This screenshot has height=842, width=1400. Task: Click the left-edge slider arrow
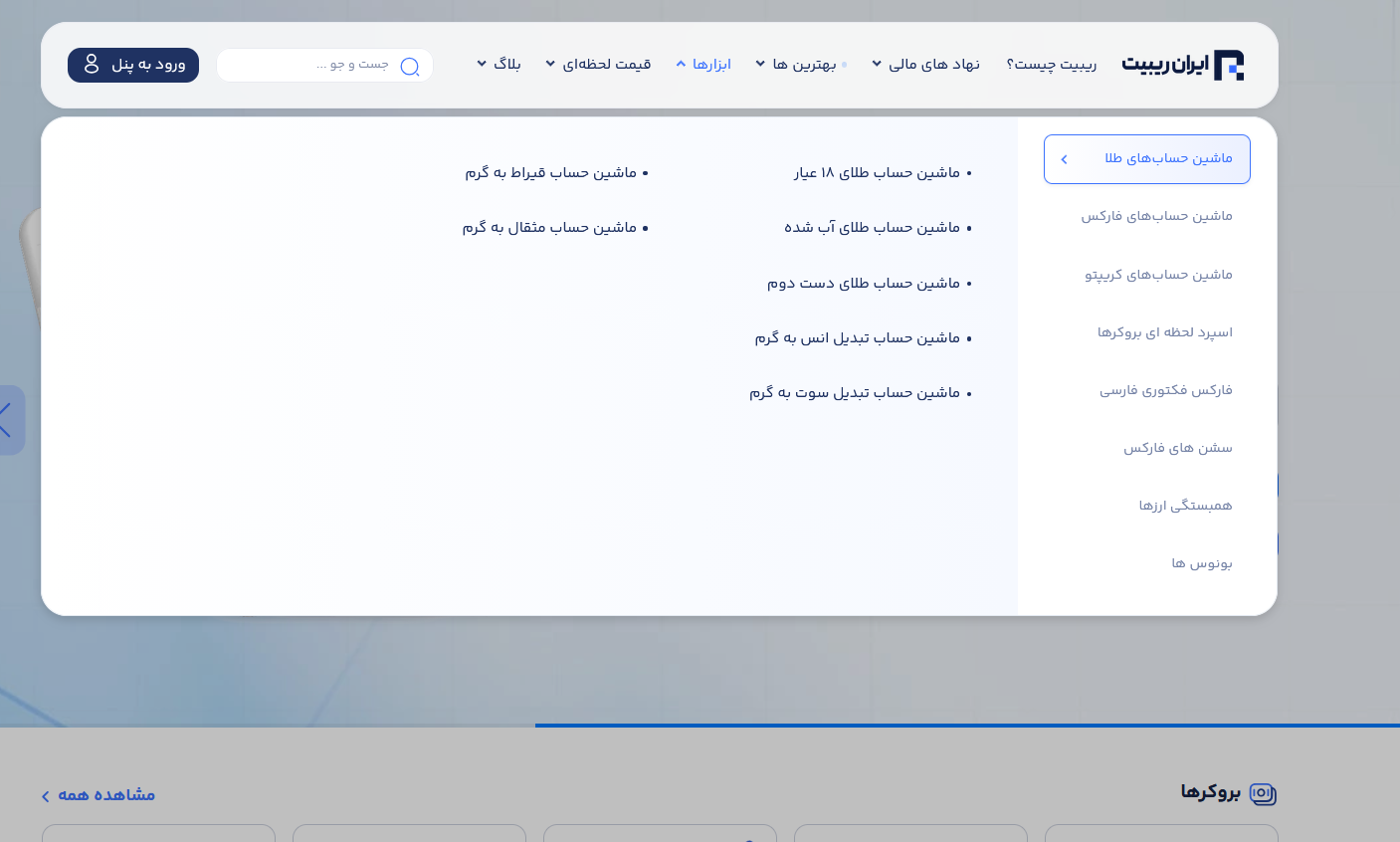tap(8, 420)
